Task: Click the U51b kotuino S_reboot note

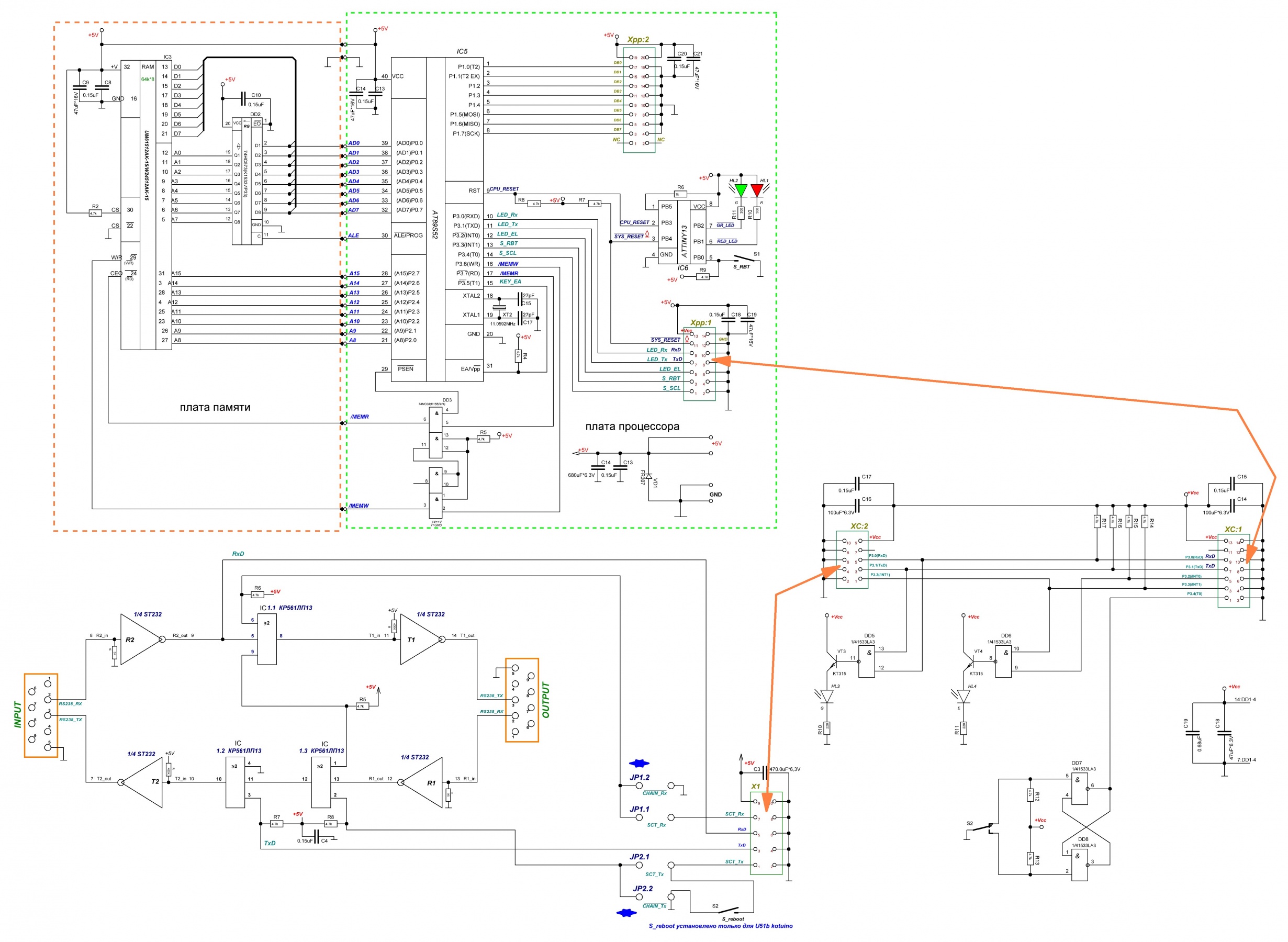Action: (721, 926)
